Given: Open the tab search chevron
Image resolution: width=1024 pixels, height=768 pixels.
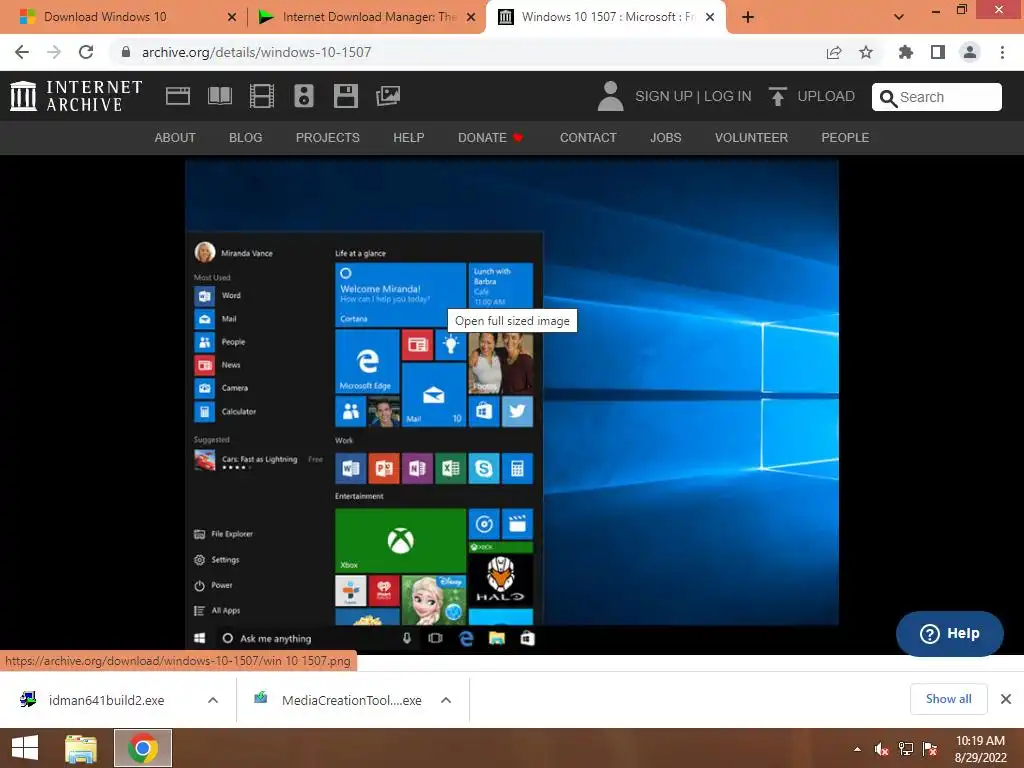Looking at the screenshot, I should (x=899, y=17).
